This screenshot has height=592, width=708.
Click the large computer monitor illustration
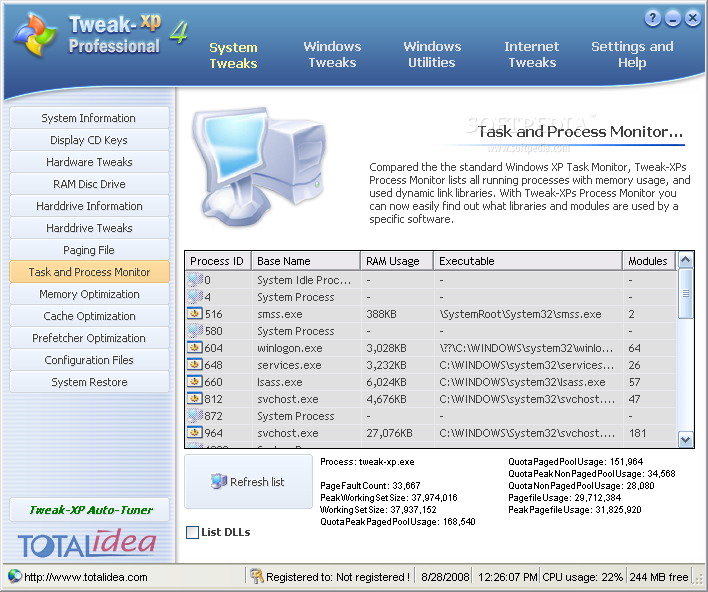[x=258, y=165]
